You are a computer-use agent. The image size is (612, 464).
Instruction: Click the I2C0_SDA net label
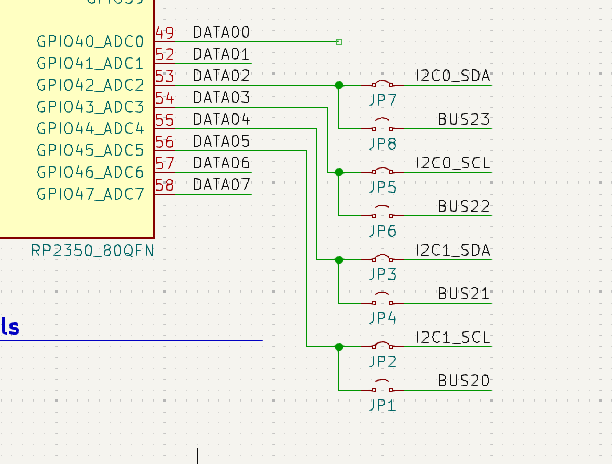(x=452, y=76)
